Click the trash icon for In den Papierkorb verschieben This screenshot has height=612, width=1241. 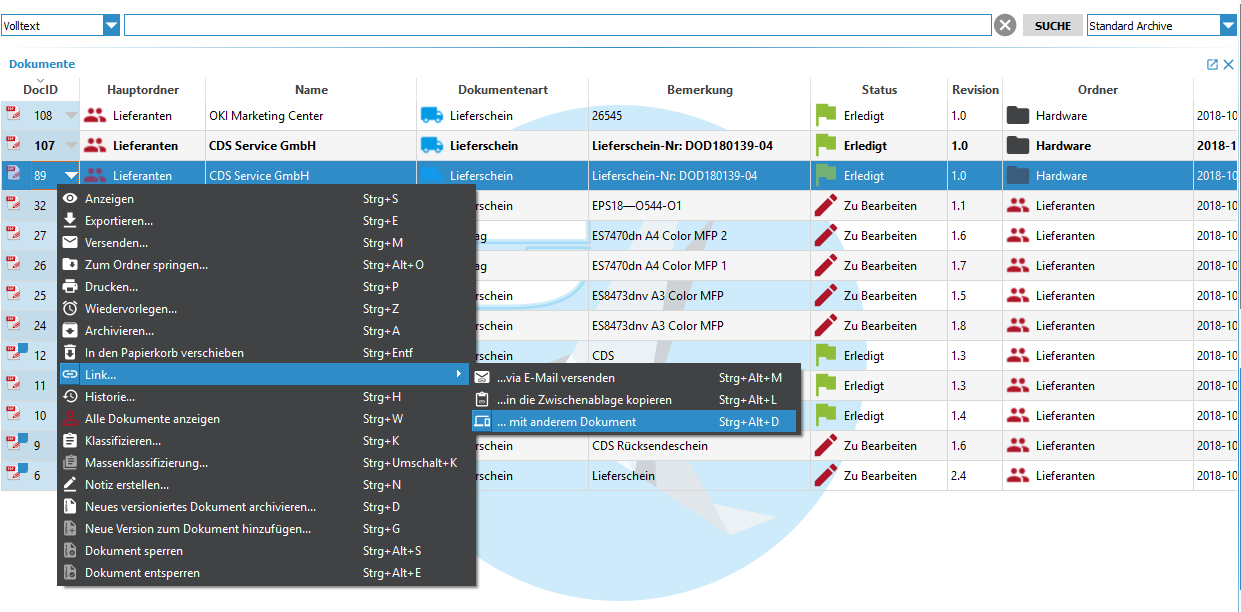(x=70, y=353)
